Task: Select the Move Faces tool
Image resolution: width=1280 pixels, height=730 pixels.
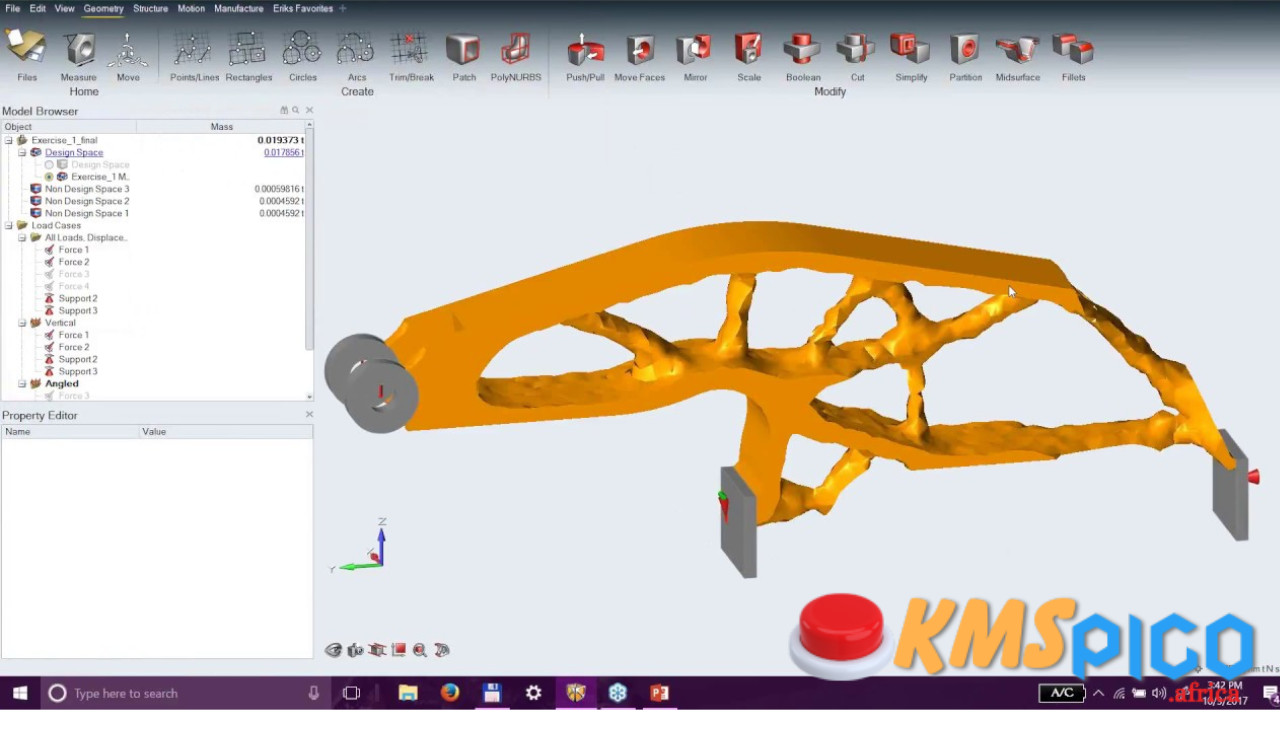Action: (639, 56)
